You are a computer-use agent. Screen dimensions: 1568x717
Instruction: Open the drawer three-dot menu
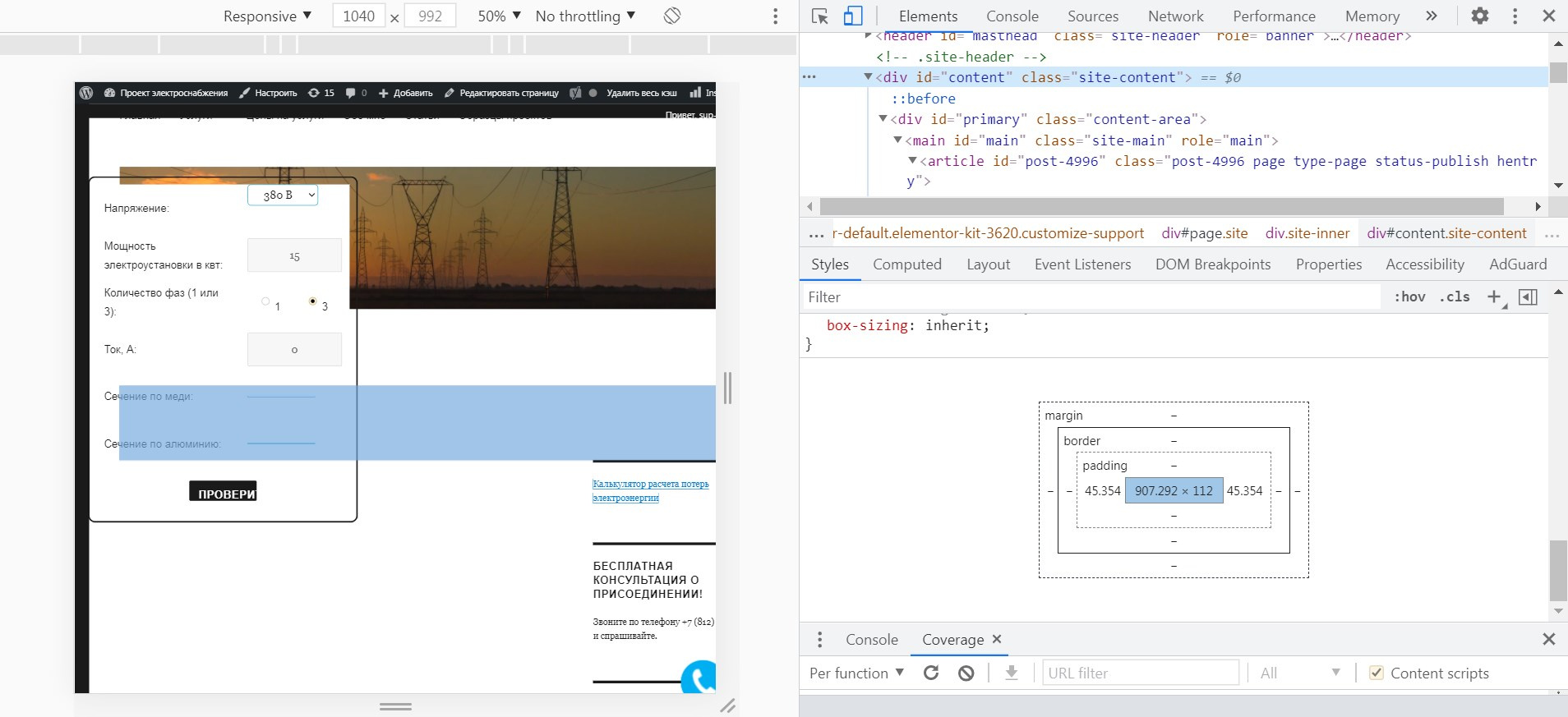819,639
